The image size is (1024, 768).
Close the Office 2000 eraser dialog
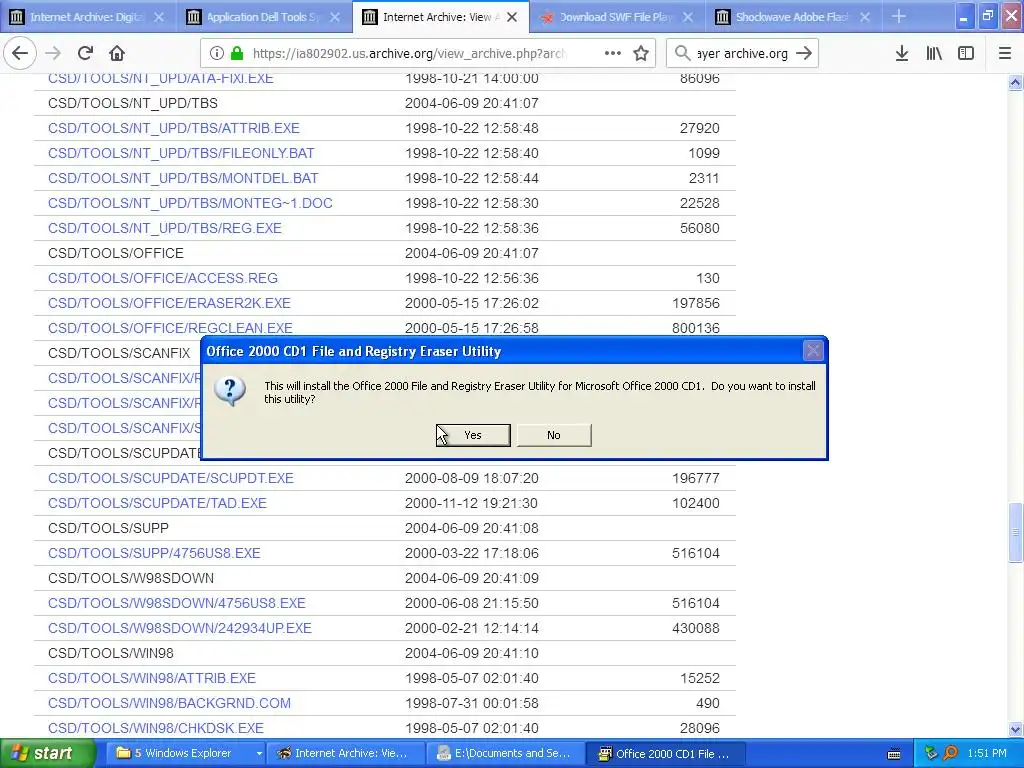813,351
